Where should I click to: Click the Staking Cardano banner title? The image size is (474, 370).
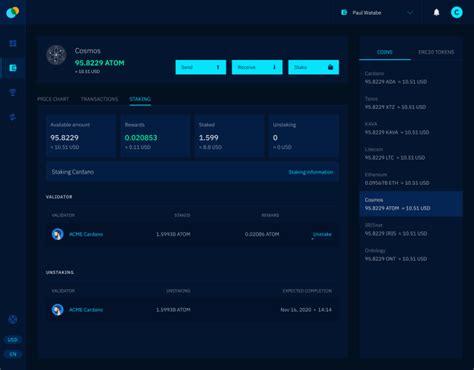[x=73, y=172]
